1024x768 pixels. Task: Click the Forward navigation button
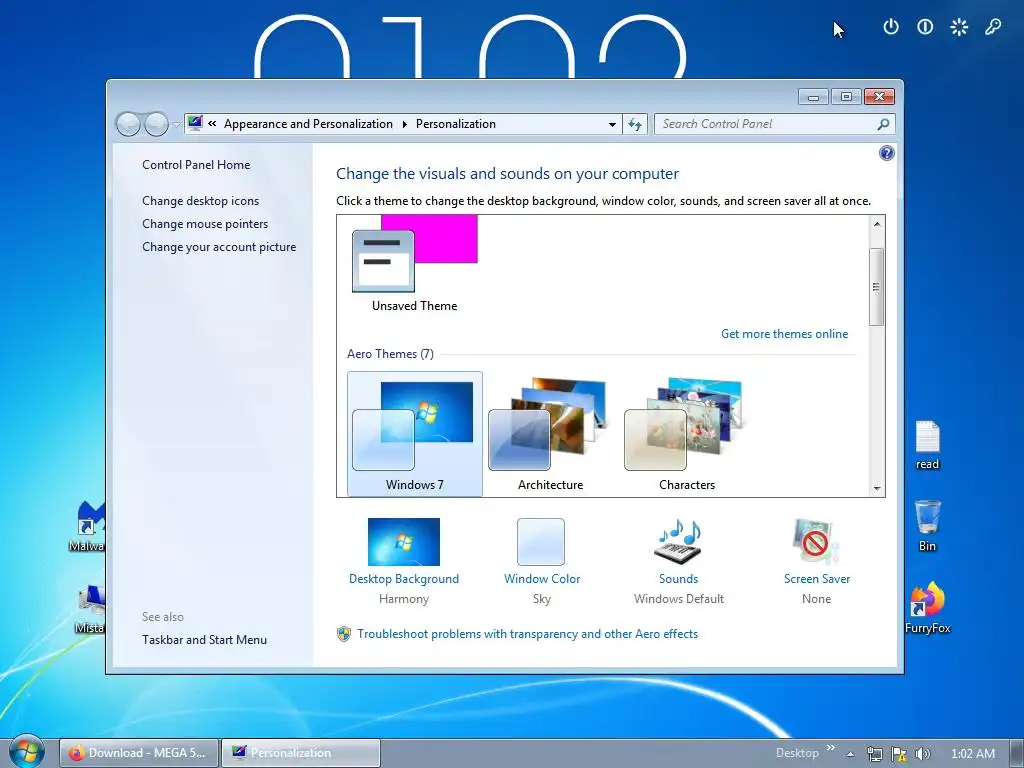156,124
